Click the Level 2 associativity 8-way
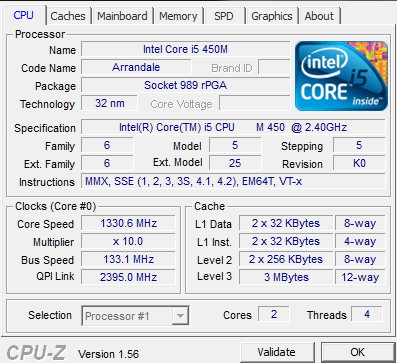The image size is (397, 363). (360, 259)
